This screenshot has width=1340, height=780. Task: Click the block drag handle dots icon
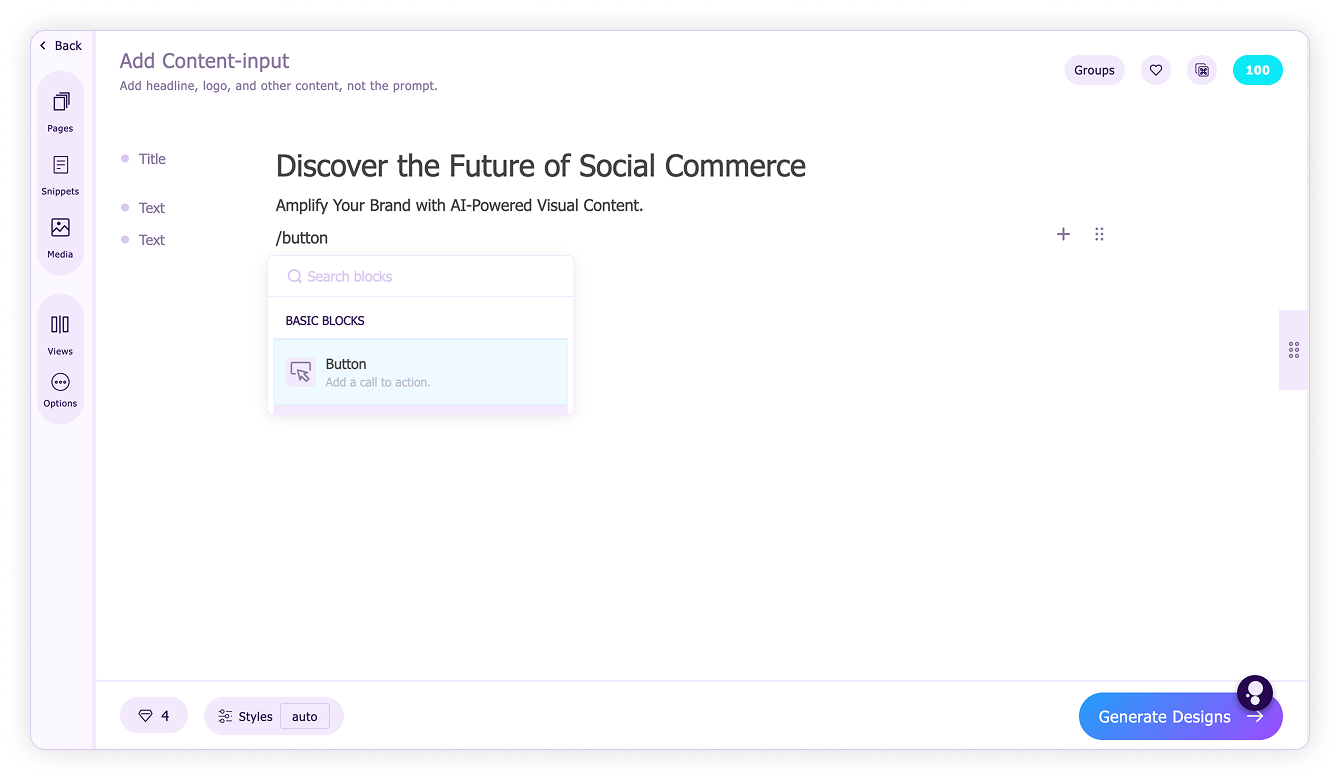tap(1099, 234)
